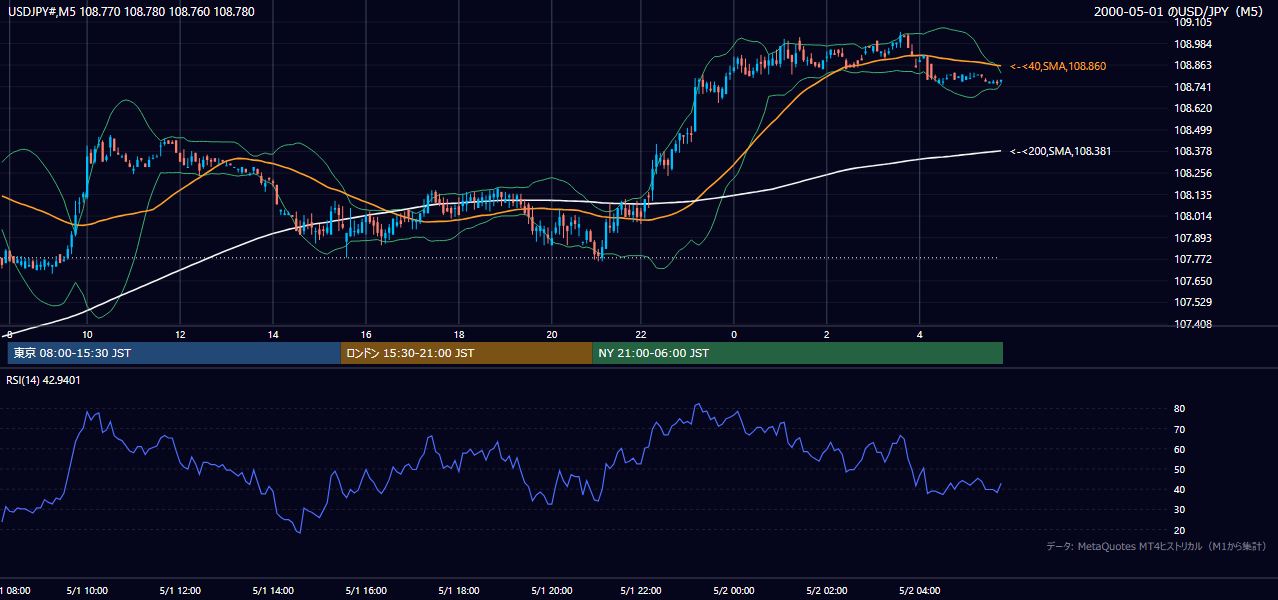Click the 5/1 12:00 bottom time label

click(179, 590)
